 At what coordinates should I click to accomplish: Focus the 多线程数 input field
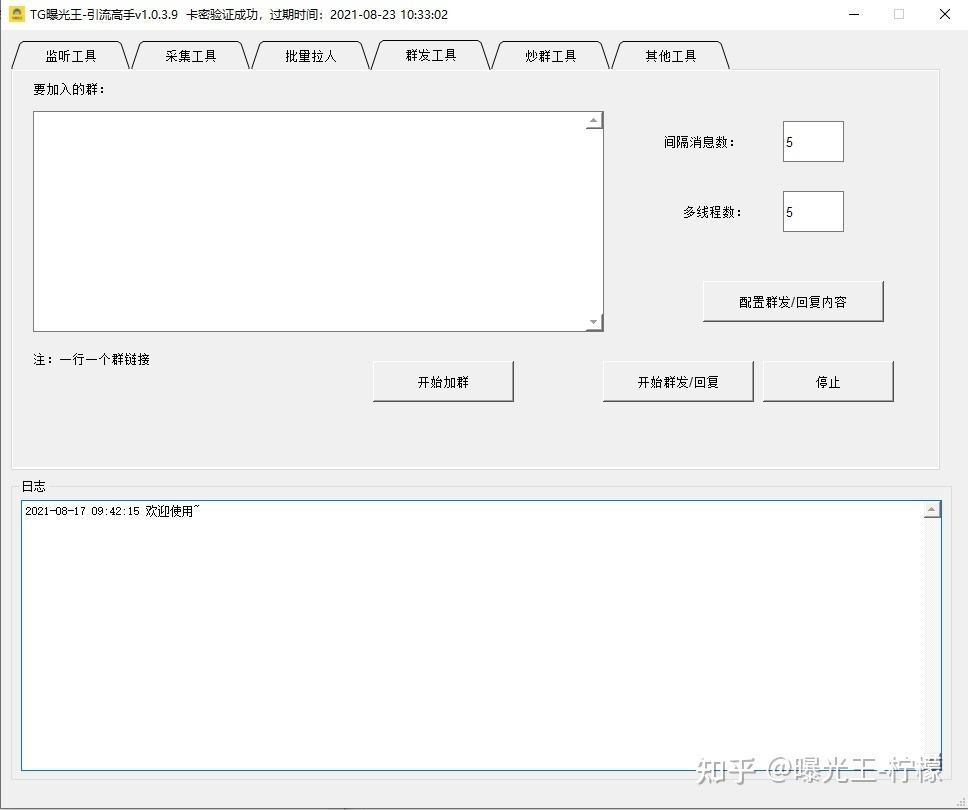pyautogui.click(x=813, y=212)
